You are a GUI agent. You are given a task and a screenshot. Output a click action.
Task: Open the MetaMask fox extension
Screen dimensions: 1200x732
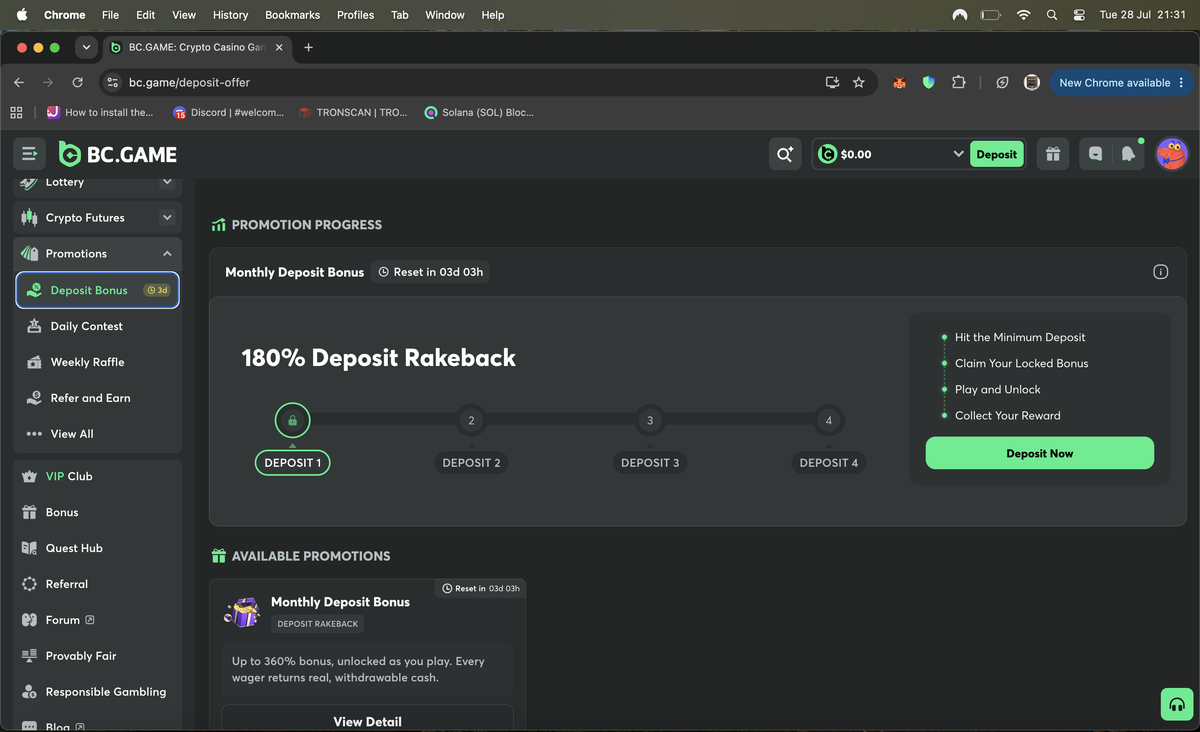click(x=899, y=83)
